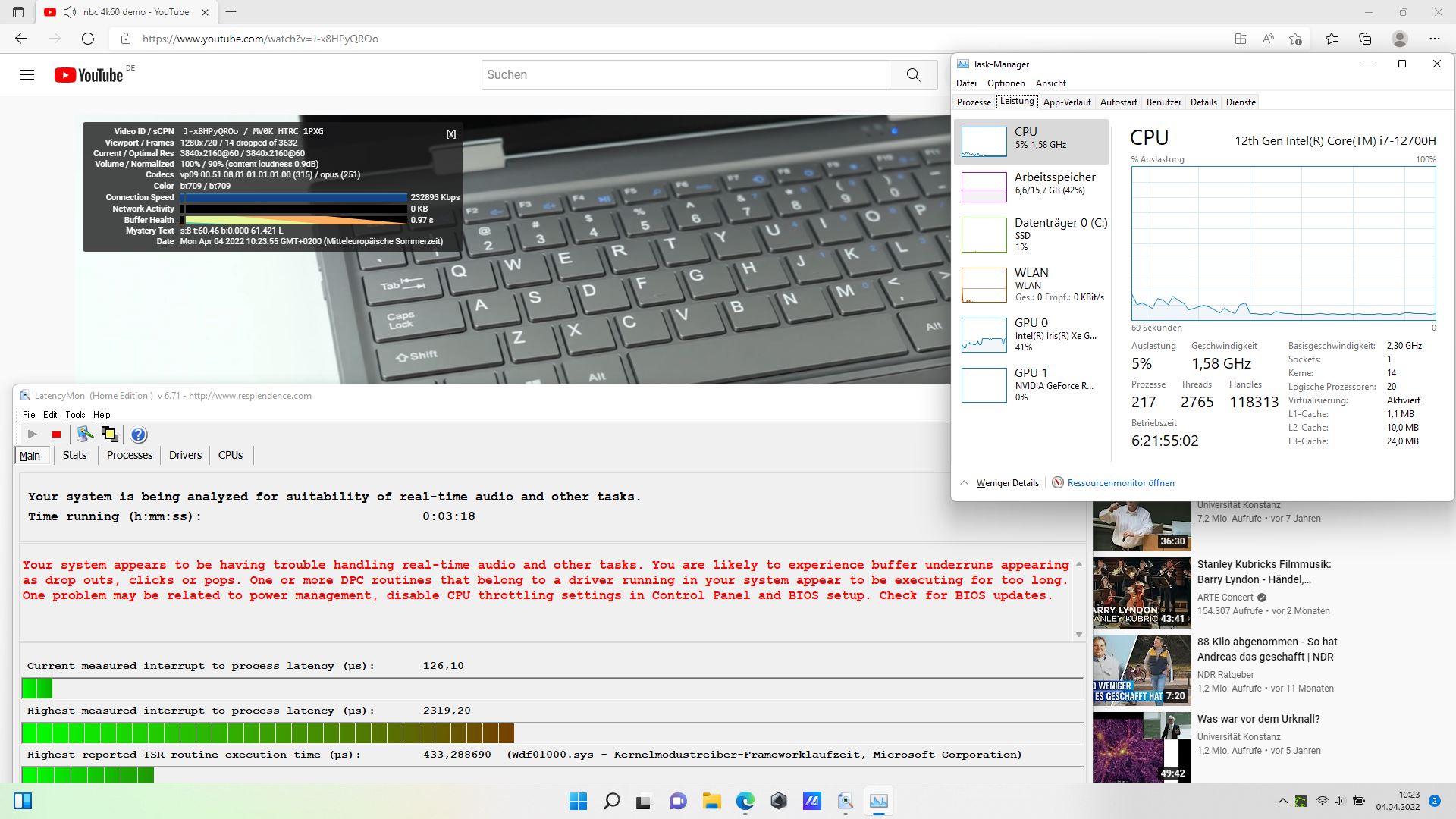The image size is (1456, 819).
Task: Switch to LatencyMon Processes tab
Action: [x=130, y=455]
